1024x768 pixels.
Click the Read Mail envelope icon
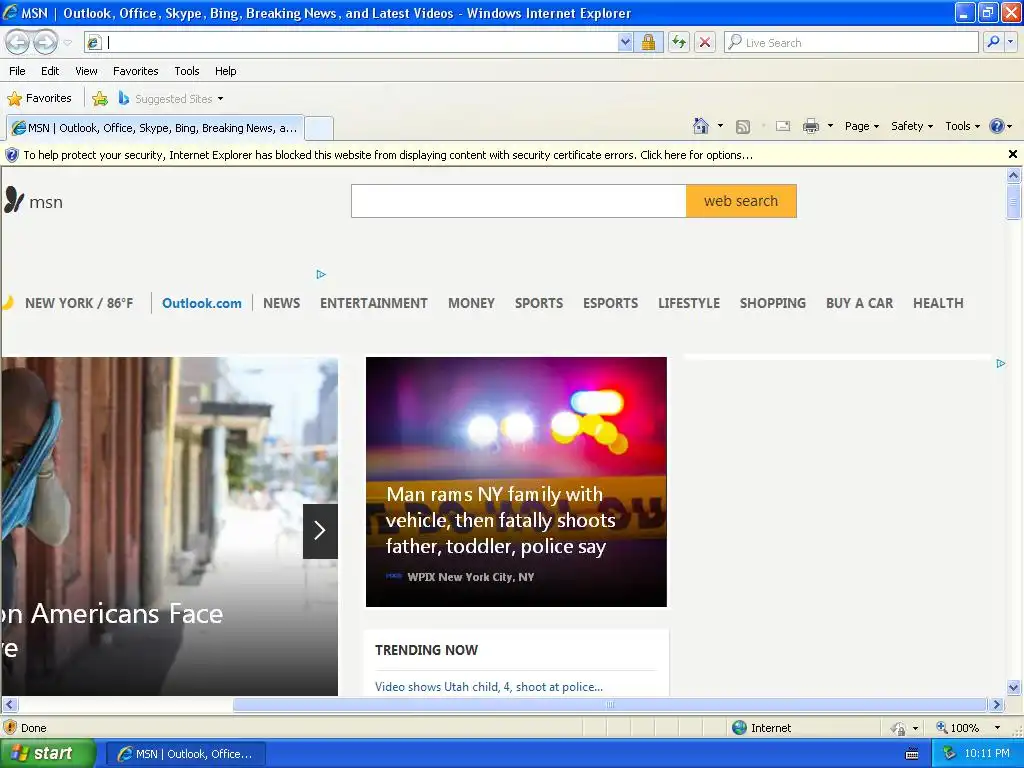(x=783, y=127)
